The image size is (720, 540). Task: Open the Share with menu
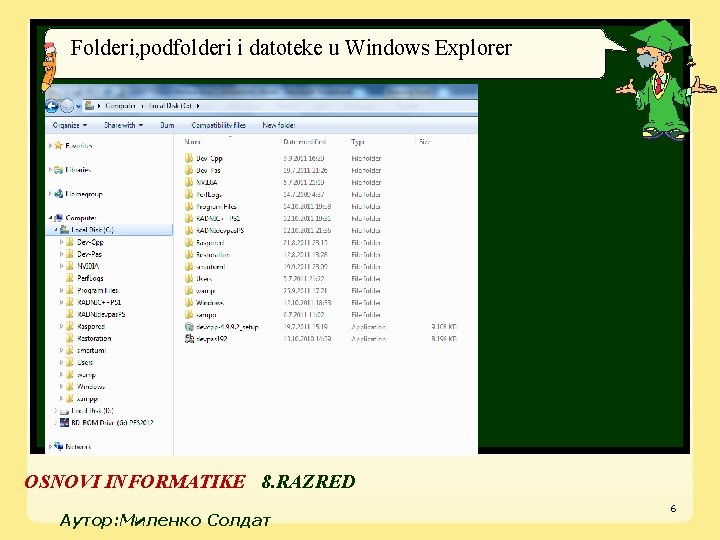point(124,125)
